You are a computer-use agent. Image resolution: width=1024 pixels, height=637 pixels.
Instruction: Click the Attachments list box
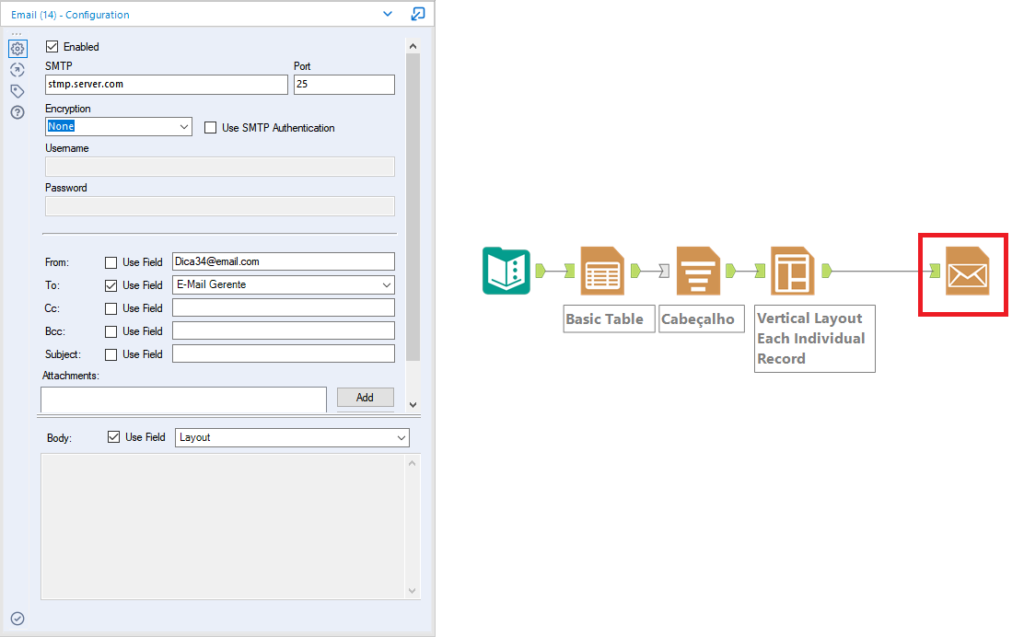point(184,399)
